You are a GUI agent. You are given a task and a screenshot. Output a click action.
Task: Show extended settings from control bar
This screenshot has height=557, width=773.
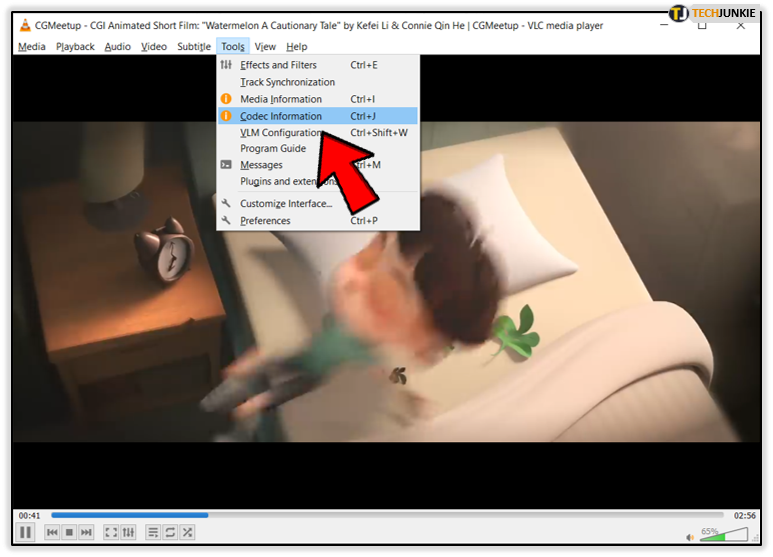coord(128,532)
